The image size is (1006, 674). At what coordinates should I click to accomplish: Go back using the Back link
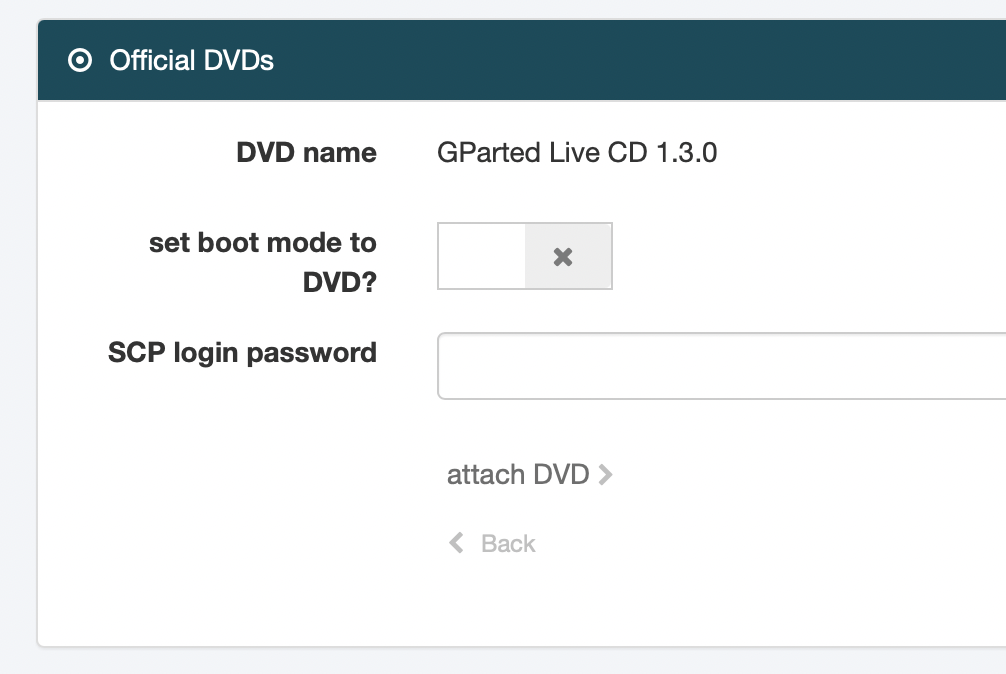492,543
